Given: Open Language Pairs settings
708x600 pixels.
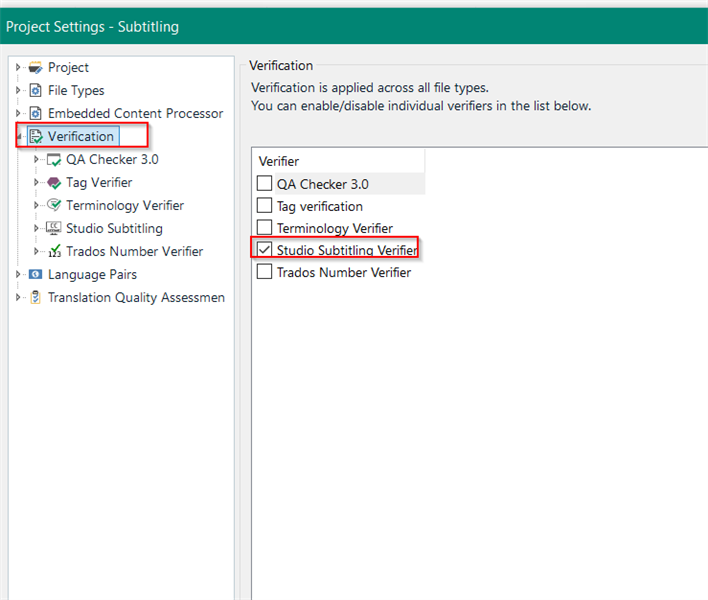Looking at the screenshot, I should pyautogui.click(x=92, y=274).
